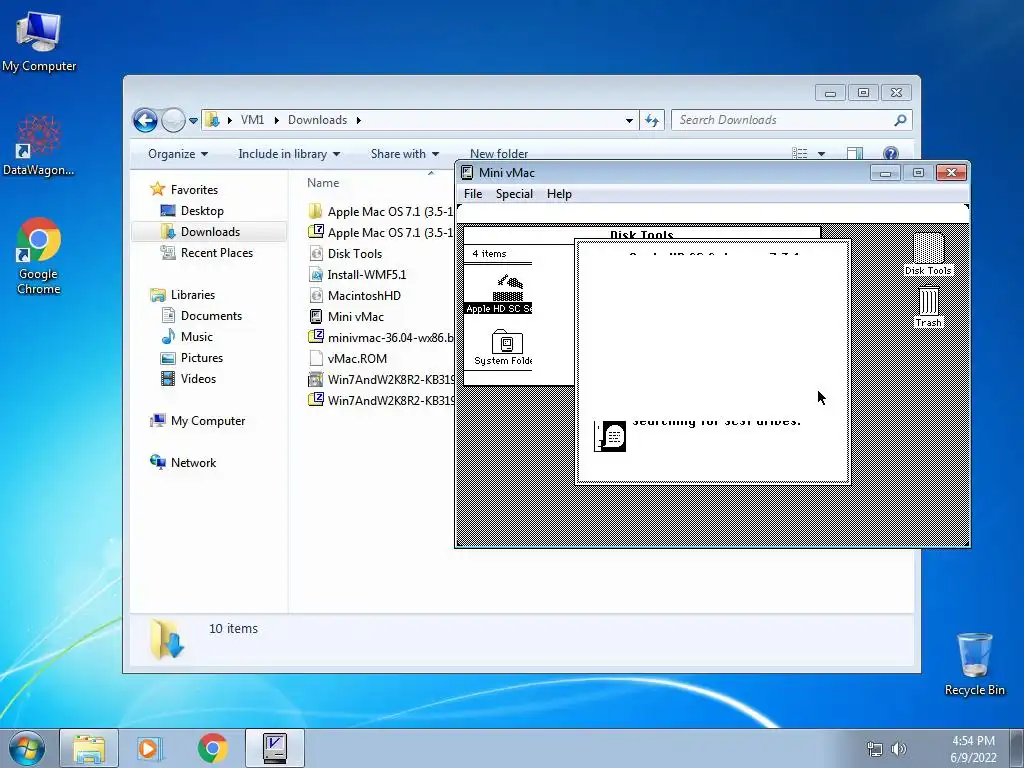The image size is (1024, 768).
Task: Click the volume speaker tray icon
Action: [x=899, y=749]
